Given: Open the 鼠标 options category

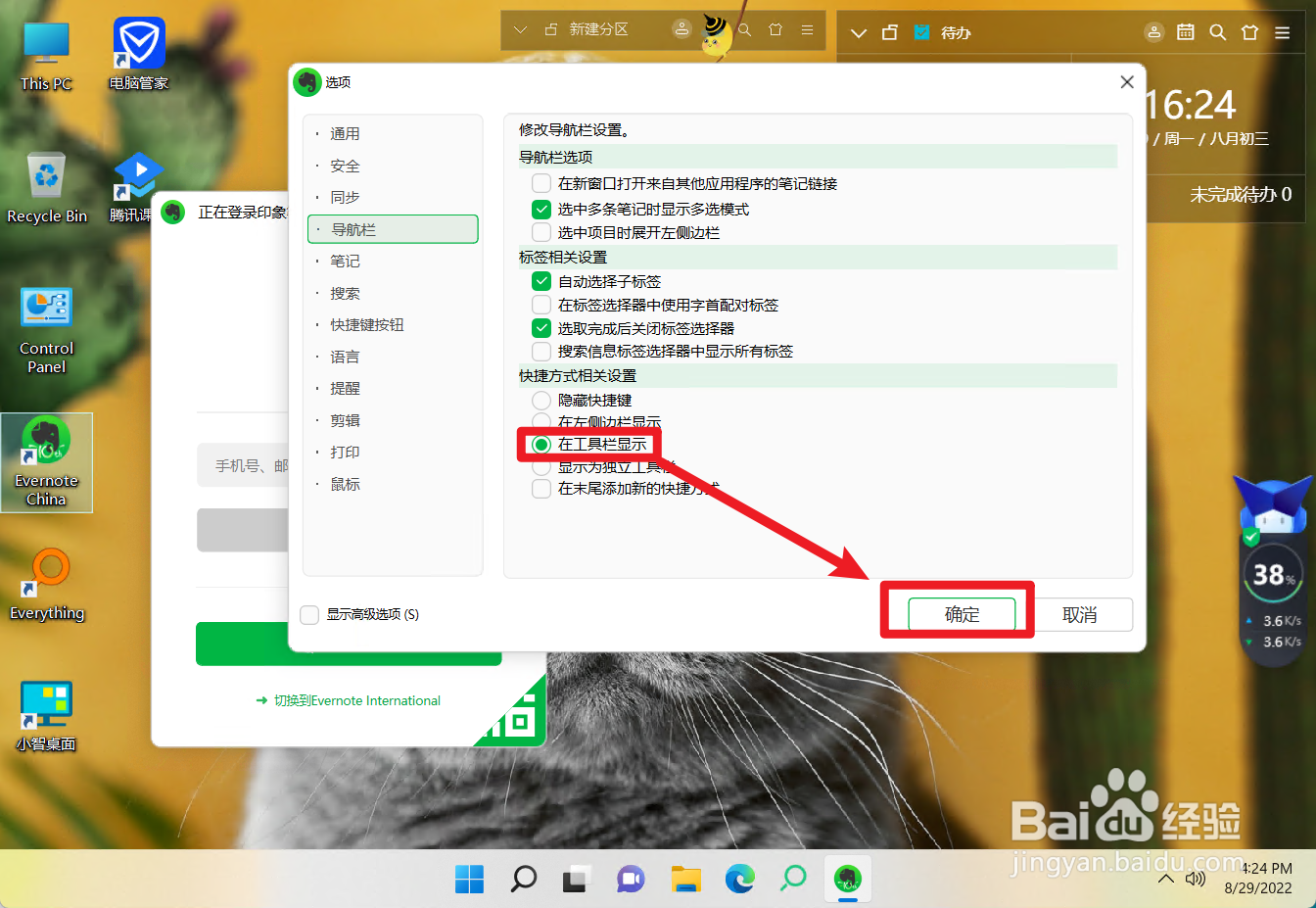Looking at the screenshot, I should tap(393, 485).
